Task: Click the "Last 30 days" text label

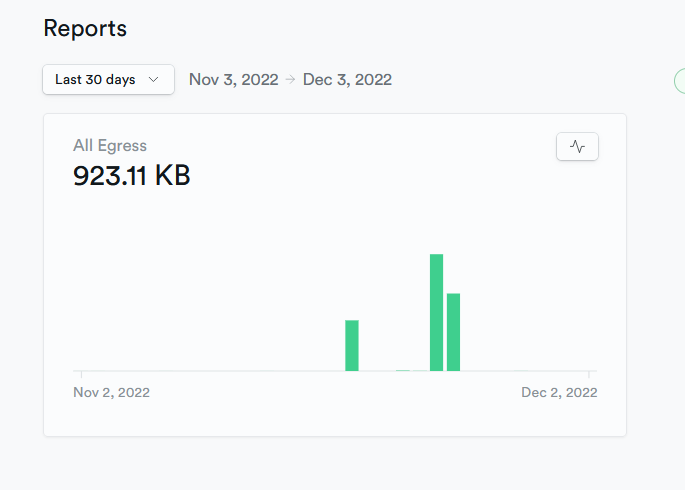Action: 95,80
